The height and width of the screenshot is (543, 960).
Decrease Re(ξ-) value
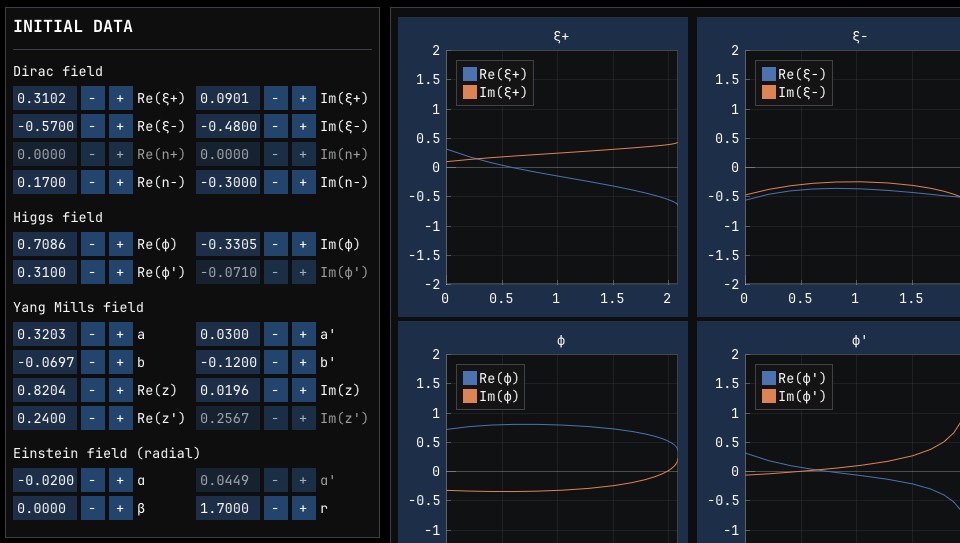click(x=92, y=126)
